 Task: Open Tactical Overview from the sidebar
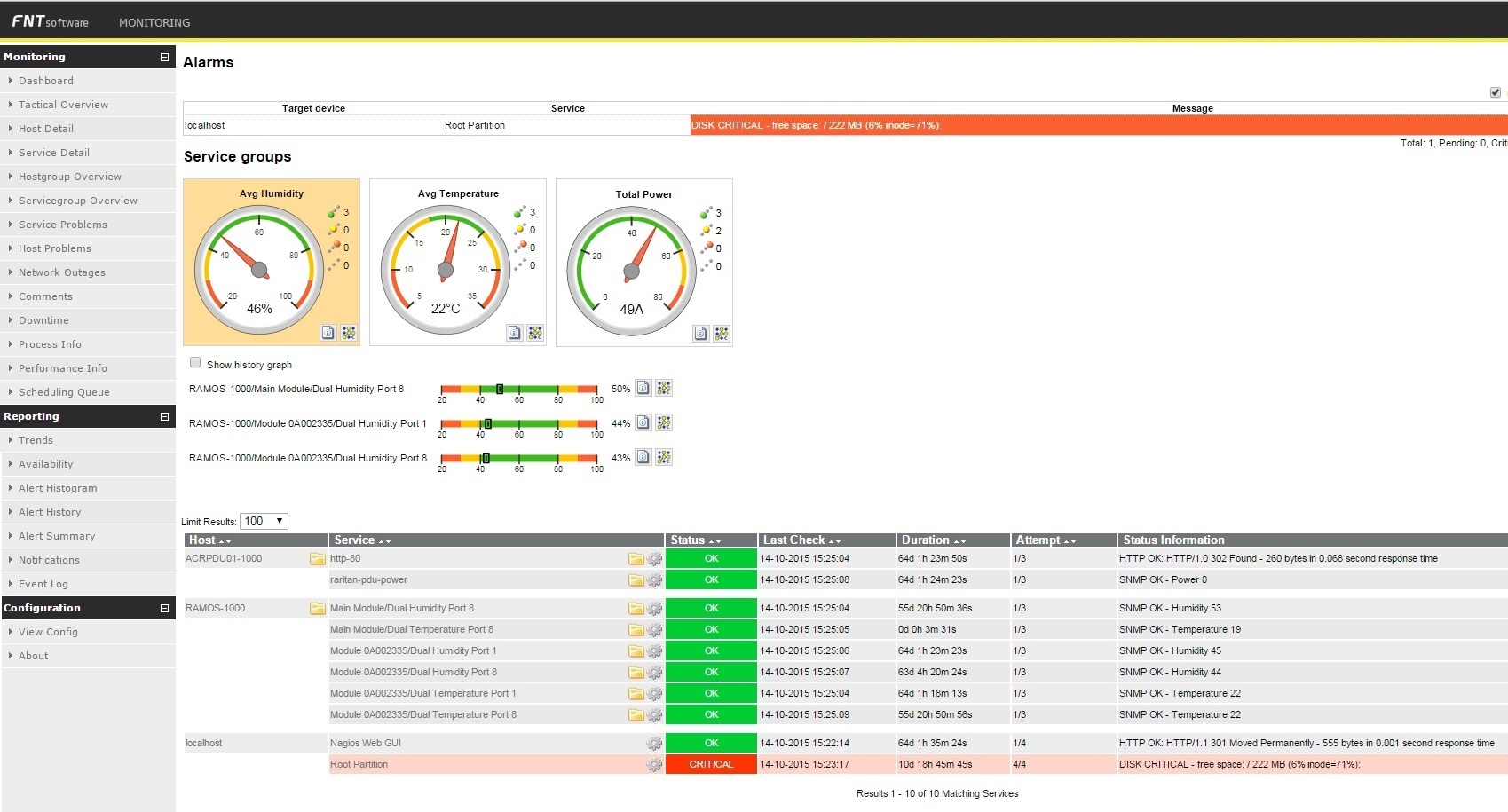click(63, 105)
